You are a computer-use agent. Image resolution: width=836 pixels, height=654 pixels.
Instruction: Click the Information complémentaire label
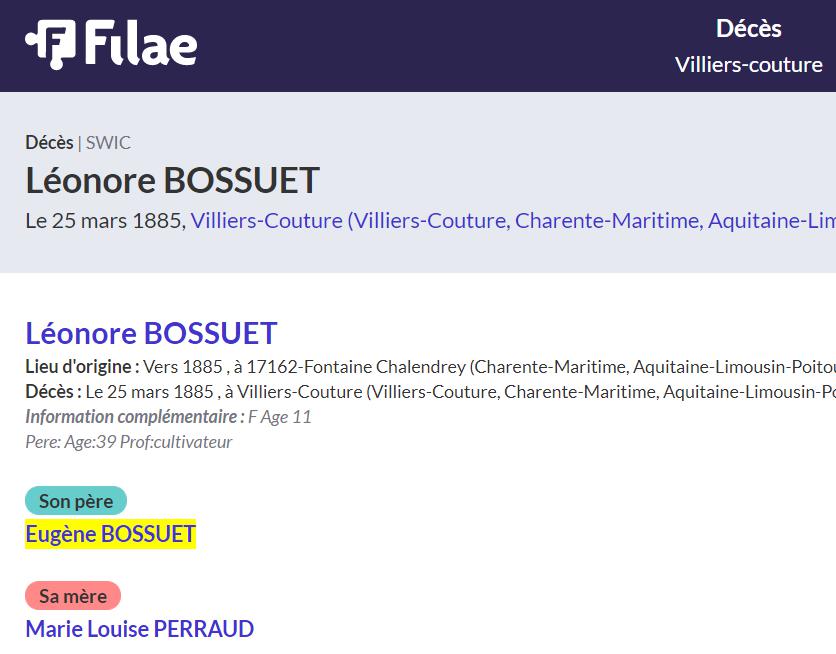135,417
